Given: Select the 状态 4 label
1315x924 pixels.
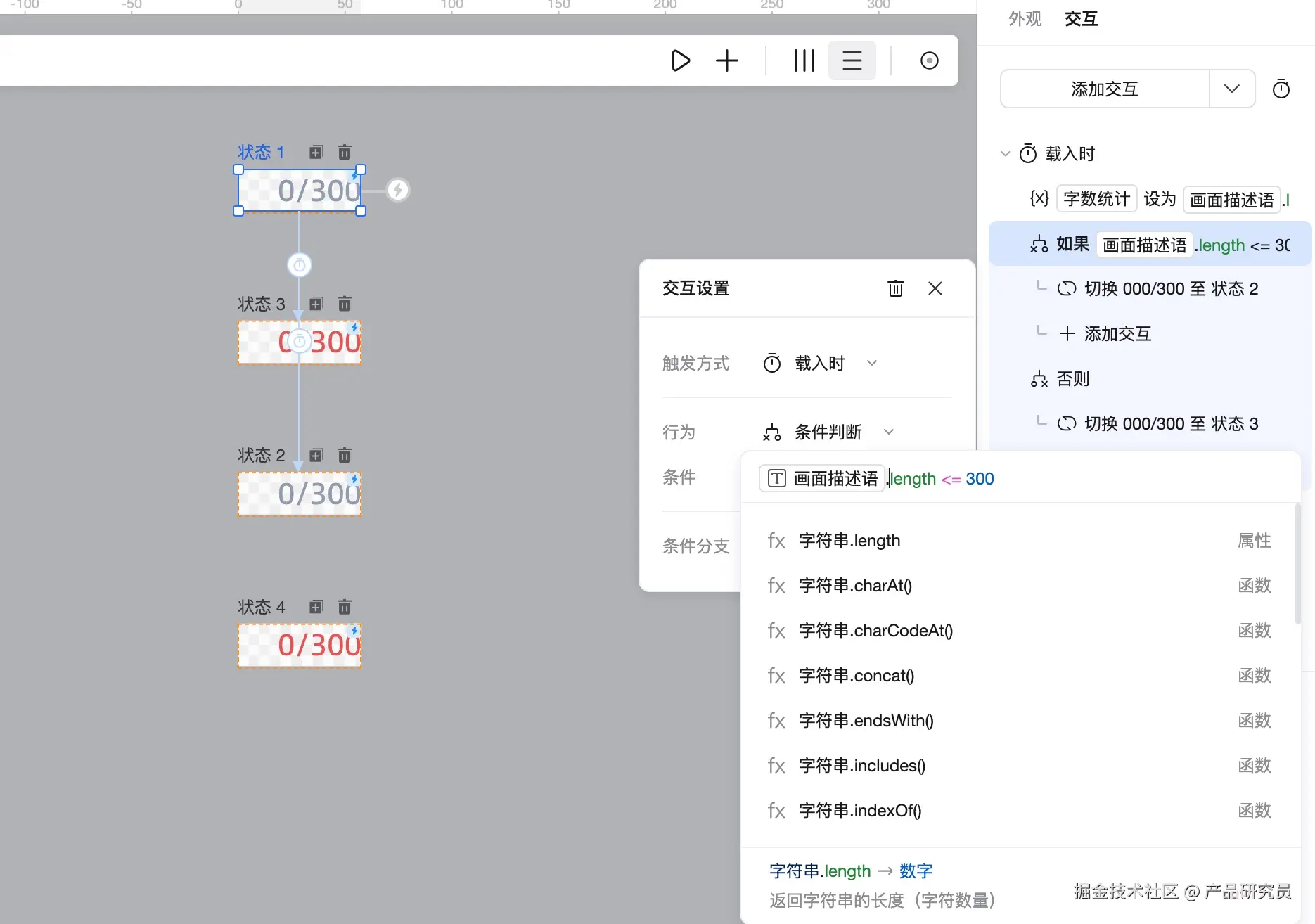Looking at the screenshot, I should [261, 608].
